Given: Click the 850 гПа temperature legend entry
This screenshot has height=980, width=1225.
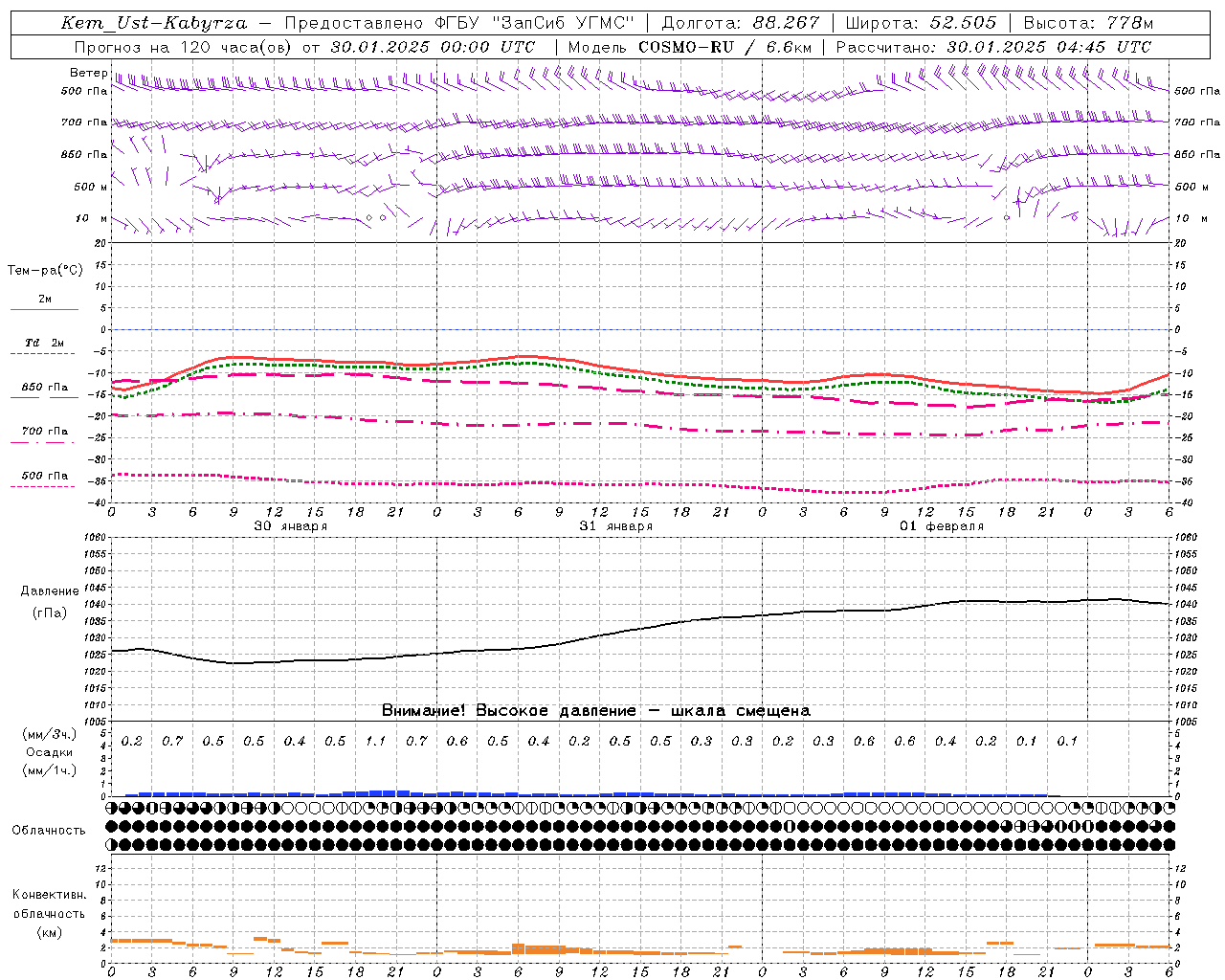Looking at the screenshot, I should coord(44,388).
